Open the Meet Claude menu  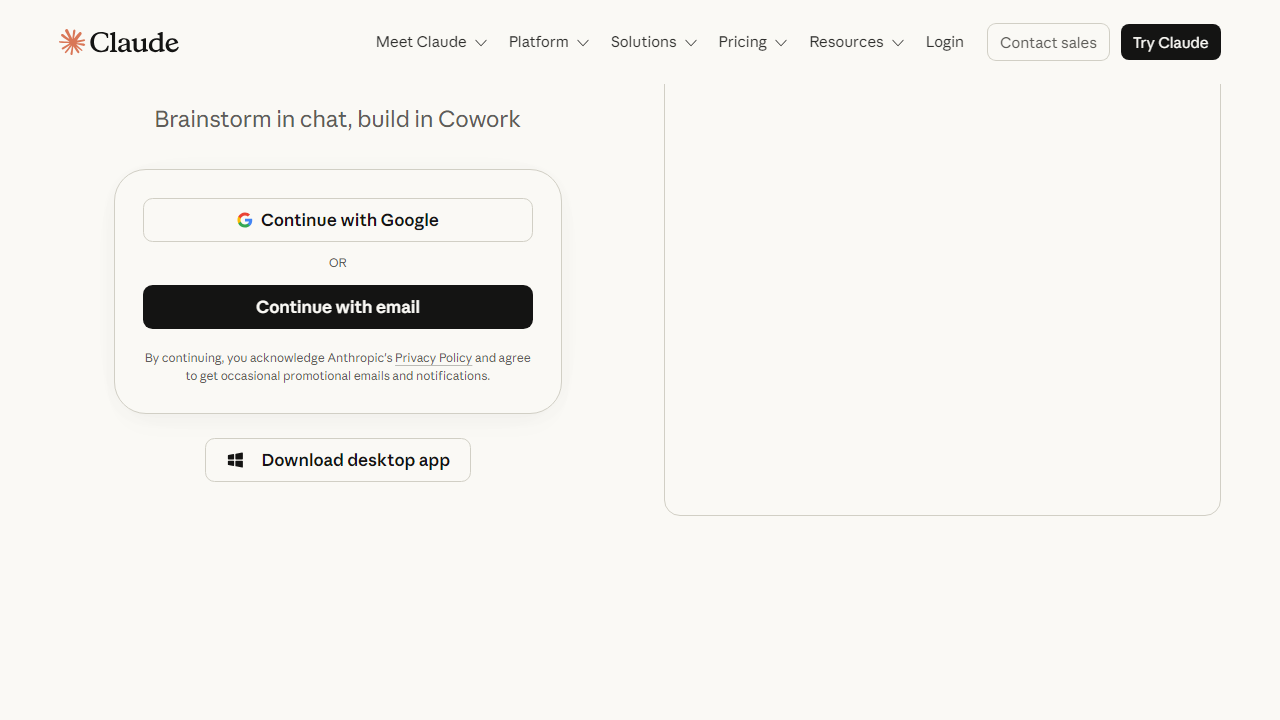(x=431, y=42)
